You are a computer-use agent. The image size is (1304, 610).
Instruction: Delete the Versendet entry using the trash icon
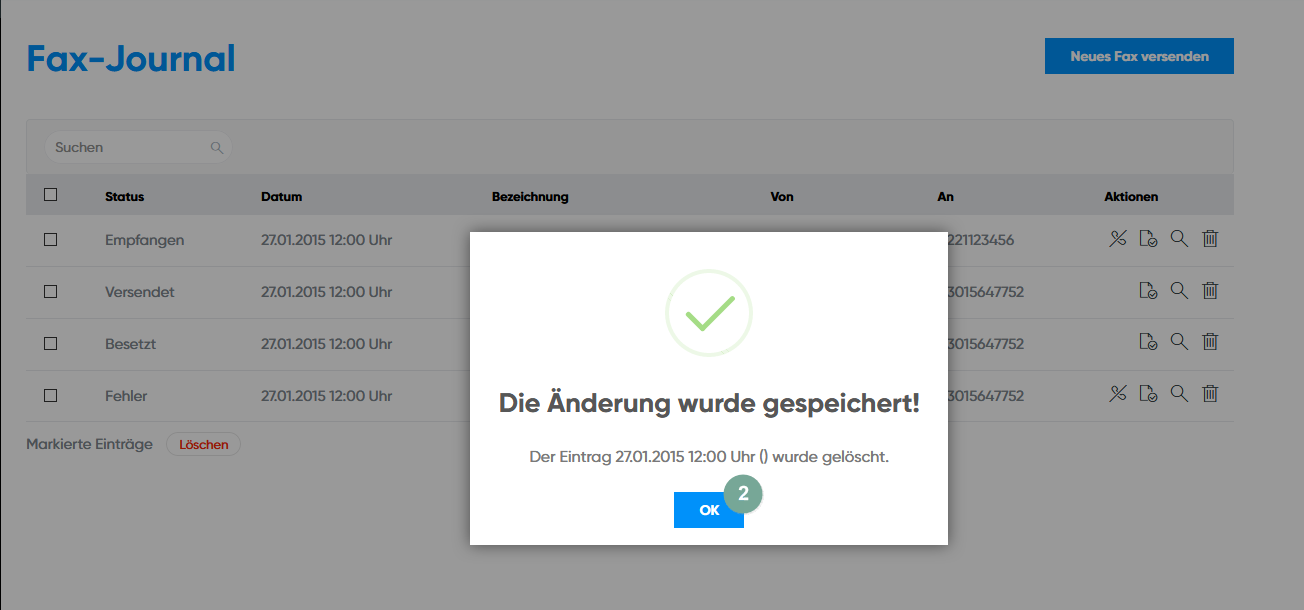coord(1210,291)
